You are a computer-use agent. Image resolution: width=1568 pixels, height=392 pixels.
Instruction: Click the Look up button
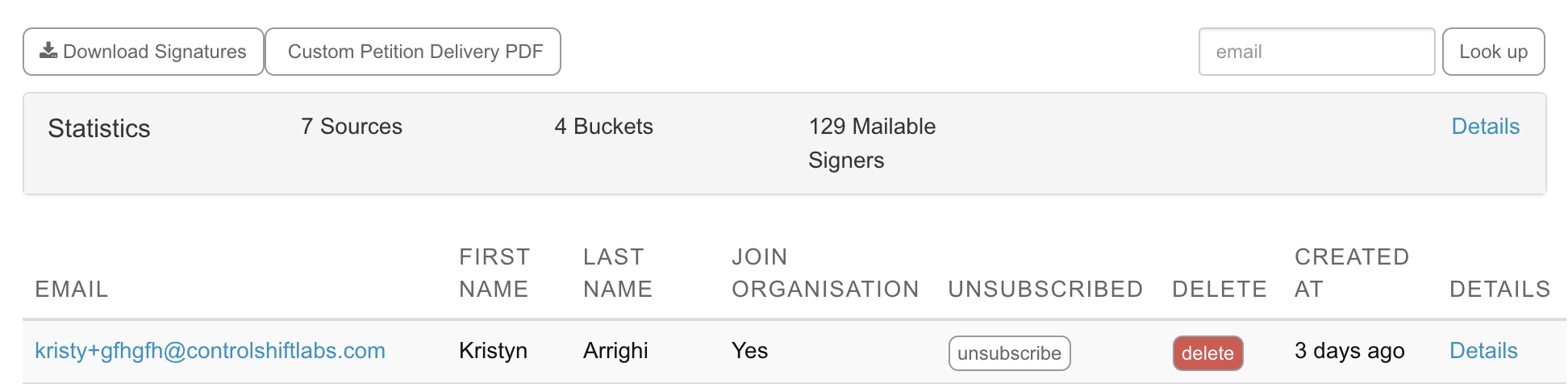1493,52
